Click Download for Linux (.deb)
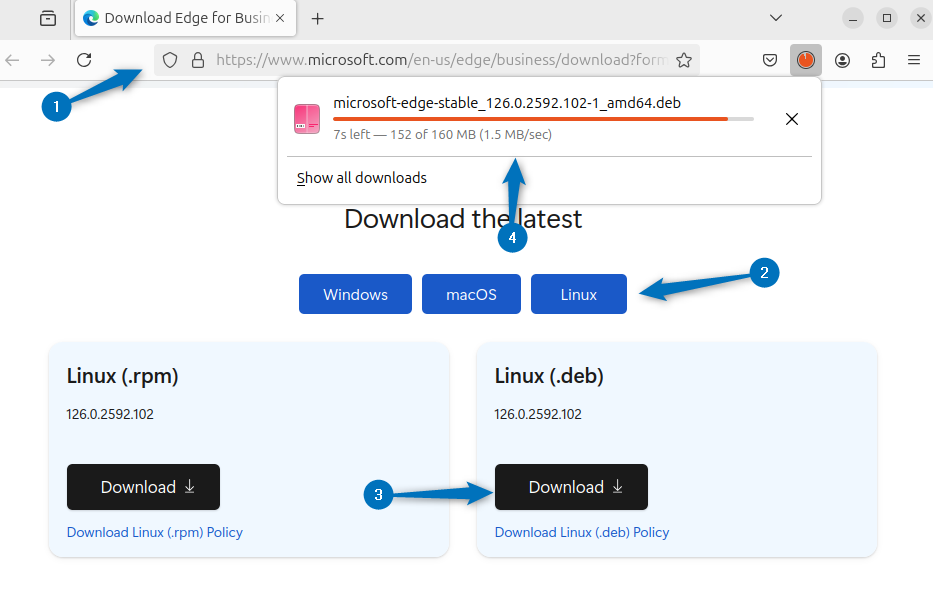The image size is (933, 599). coord(570,487)
